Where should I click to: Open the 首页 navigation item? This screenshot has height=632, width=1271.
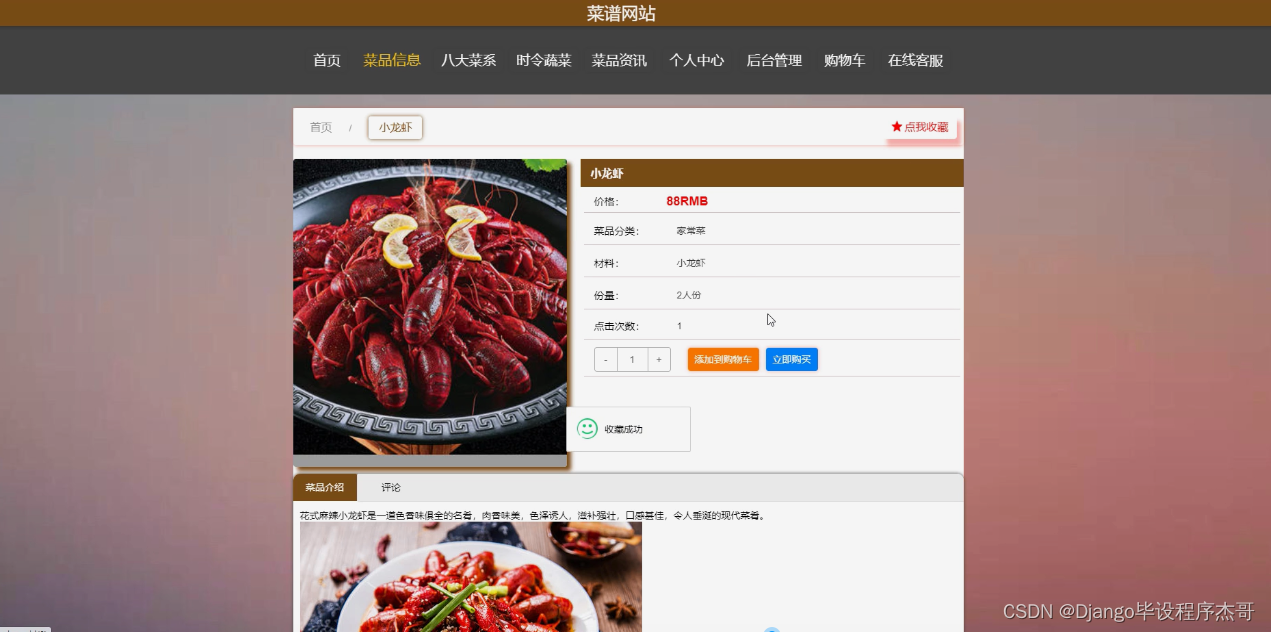click(327, 60)
